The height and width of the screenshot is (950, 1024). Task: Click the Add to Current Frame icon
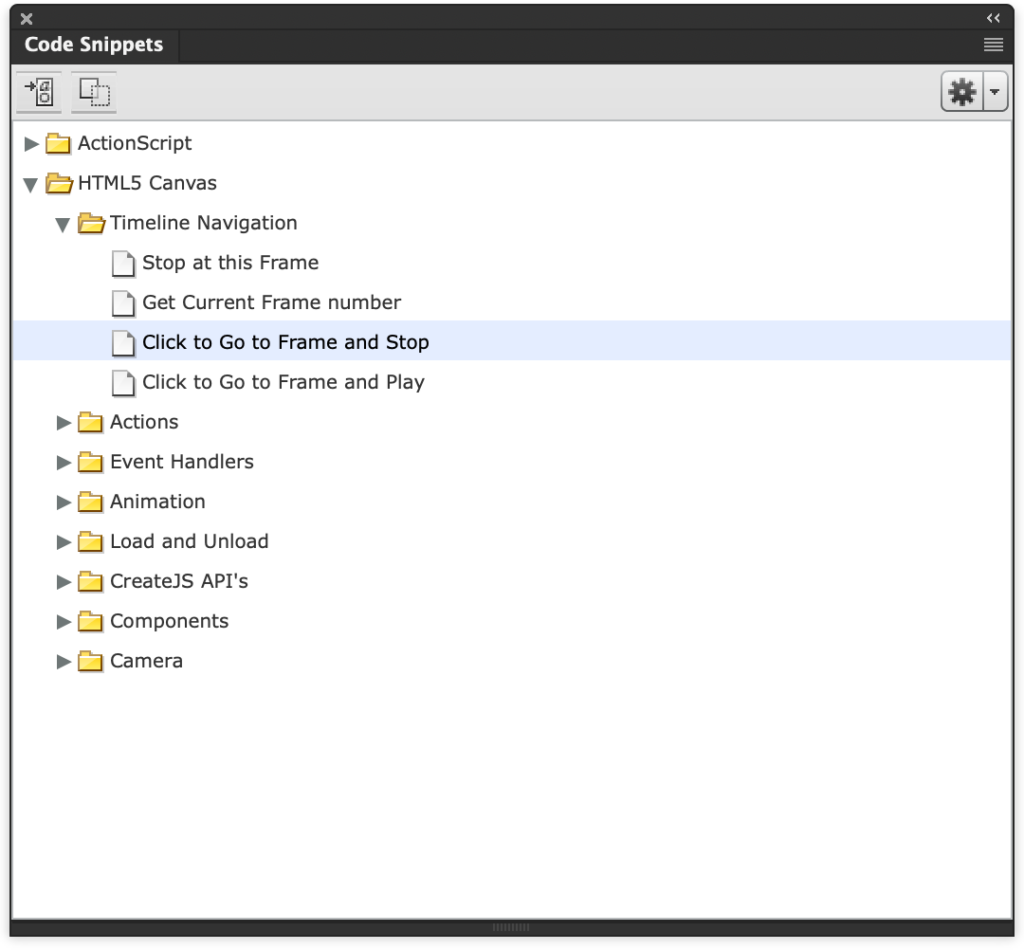[x=39, y=93]
